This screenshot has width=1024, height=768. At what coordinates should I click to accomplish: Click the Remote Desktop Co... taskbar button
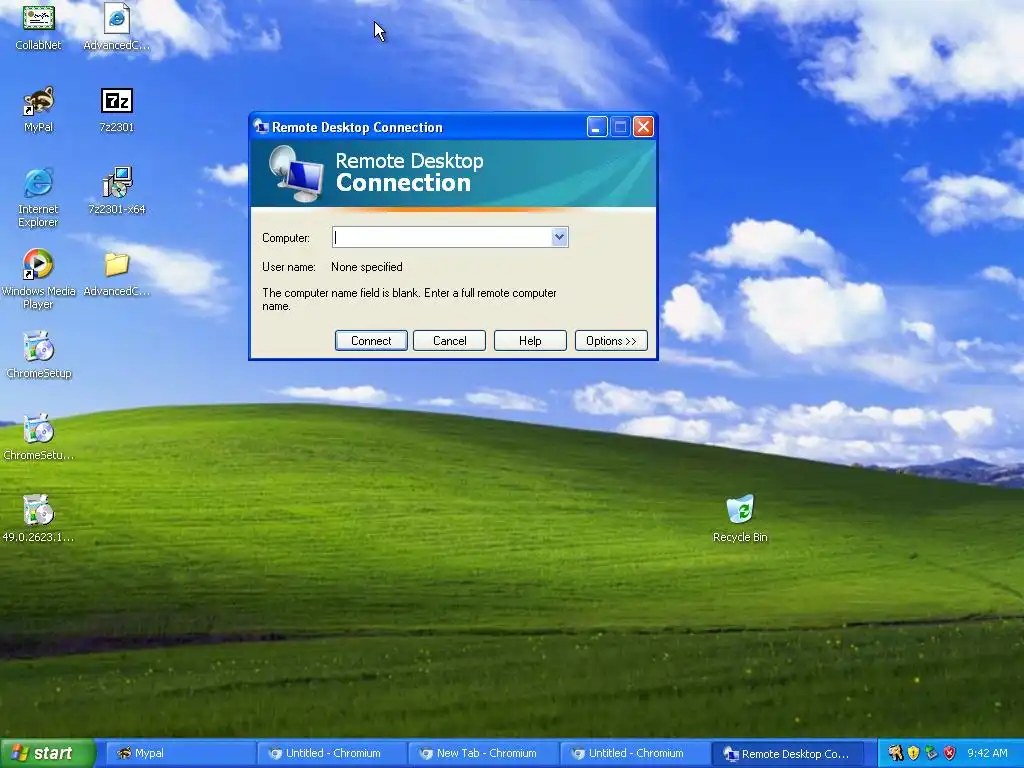[787, 753]
